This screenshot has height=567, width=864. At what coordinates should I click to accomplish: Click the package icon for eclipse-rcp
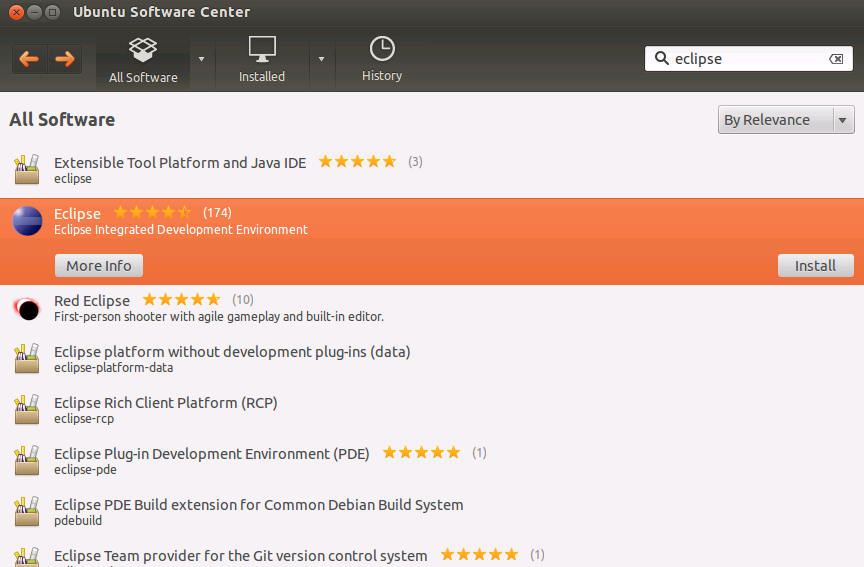tap(27, 409)
